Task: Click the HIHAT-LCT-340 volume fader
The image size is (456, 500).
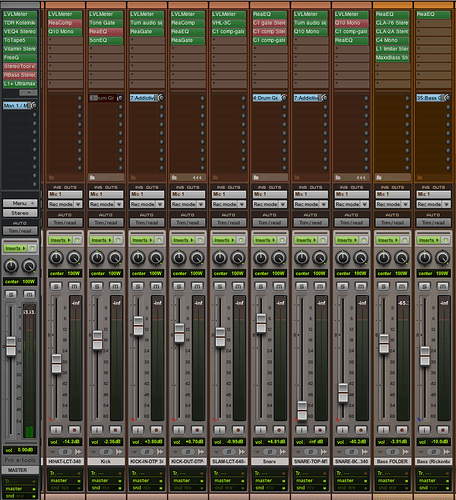Action: (x=56, y=364)
